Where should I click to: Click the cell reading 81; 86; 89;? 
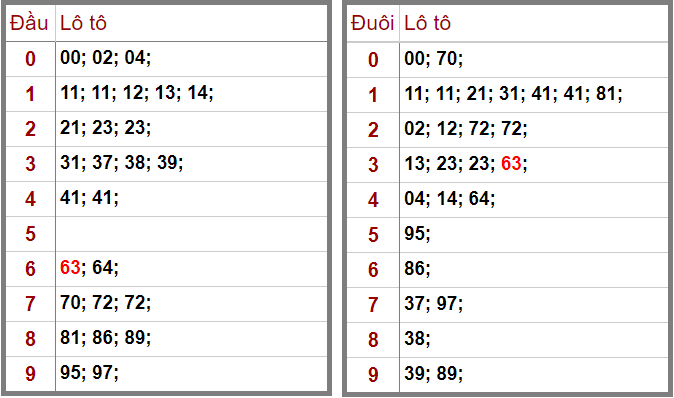(192, 339)
